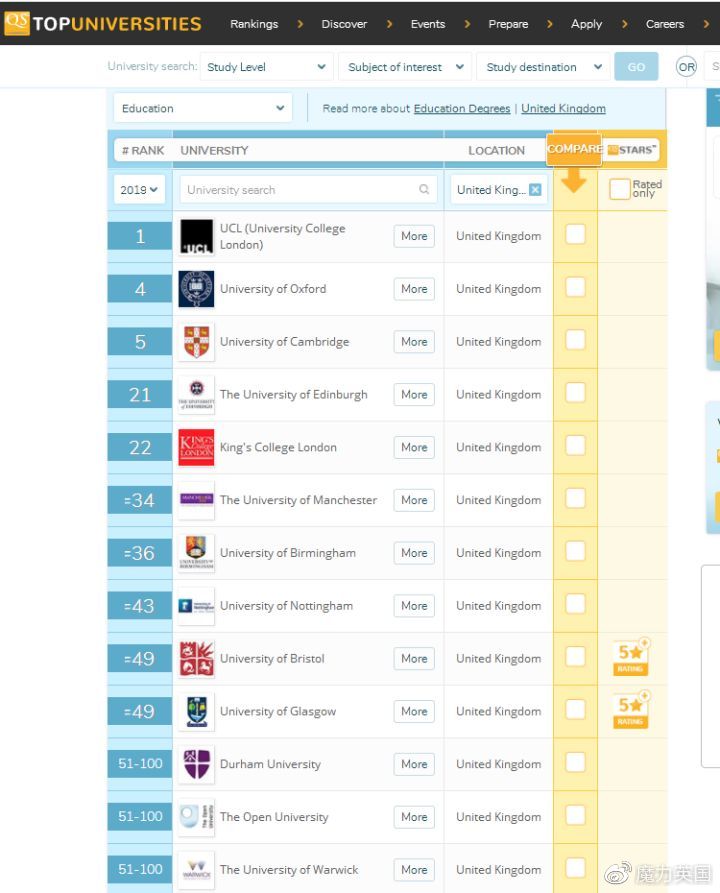Open the Education subject dropdown

[x=203, y=108]
